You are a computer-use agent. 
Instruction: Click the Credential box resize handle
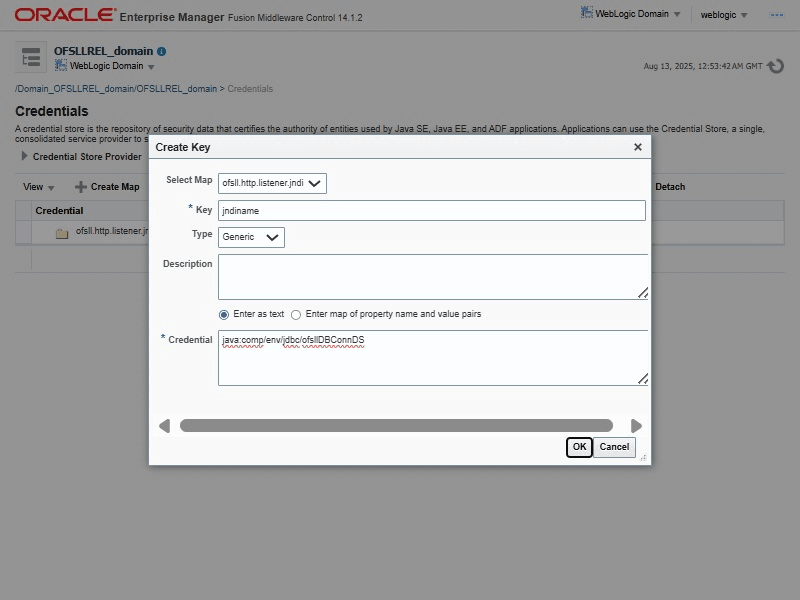643,379
